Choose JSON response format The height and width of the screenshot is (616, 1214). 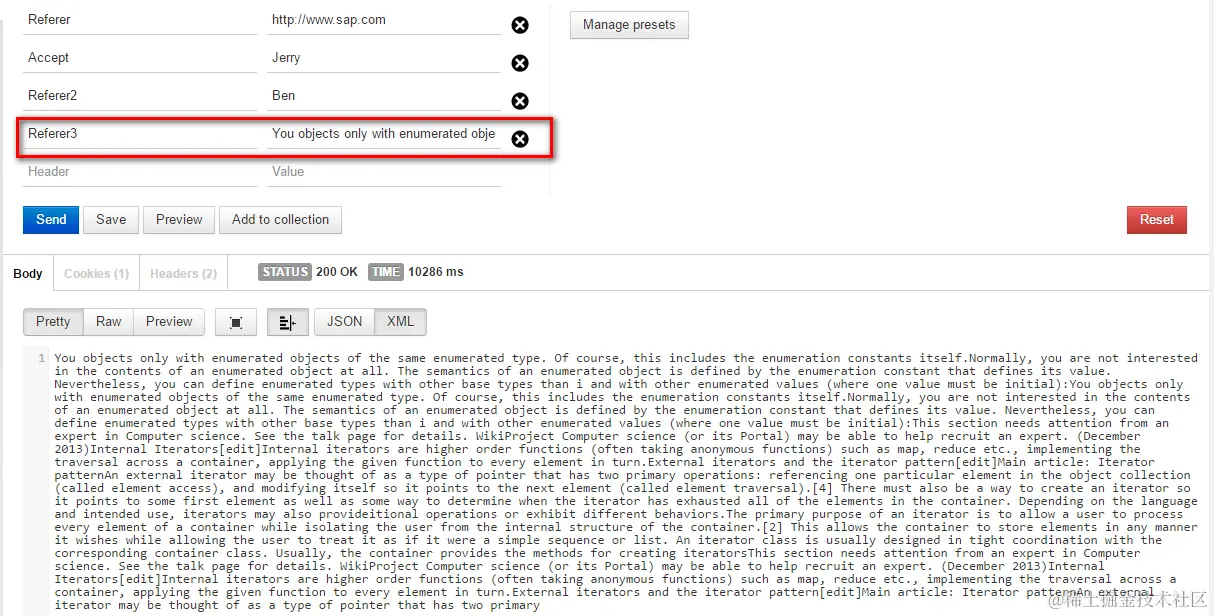(345, 322)
